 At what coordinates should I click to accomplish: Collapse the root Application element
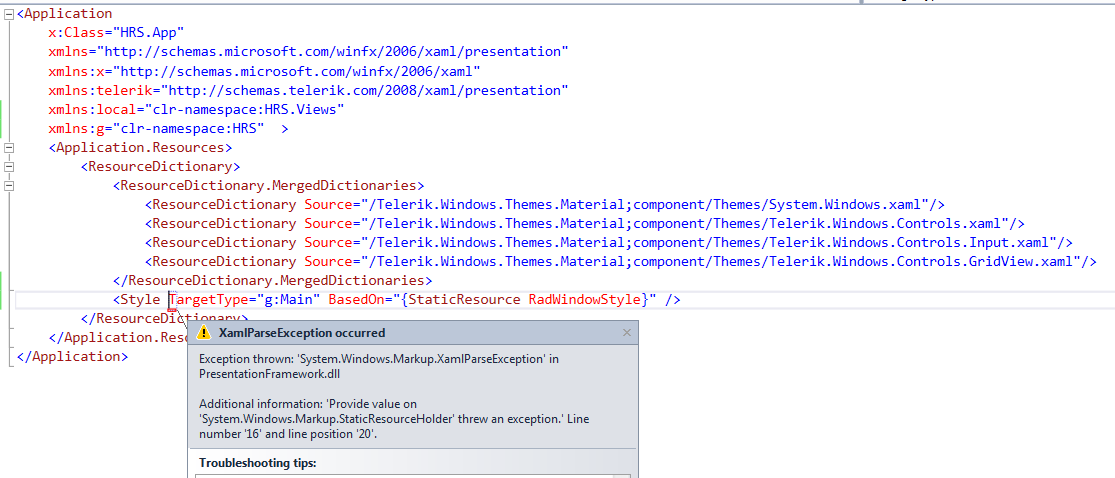point(10,13)
